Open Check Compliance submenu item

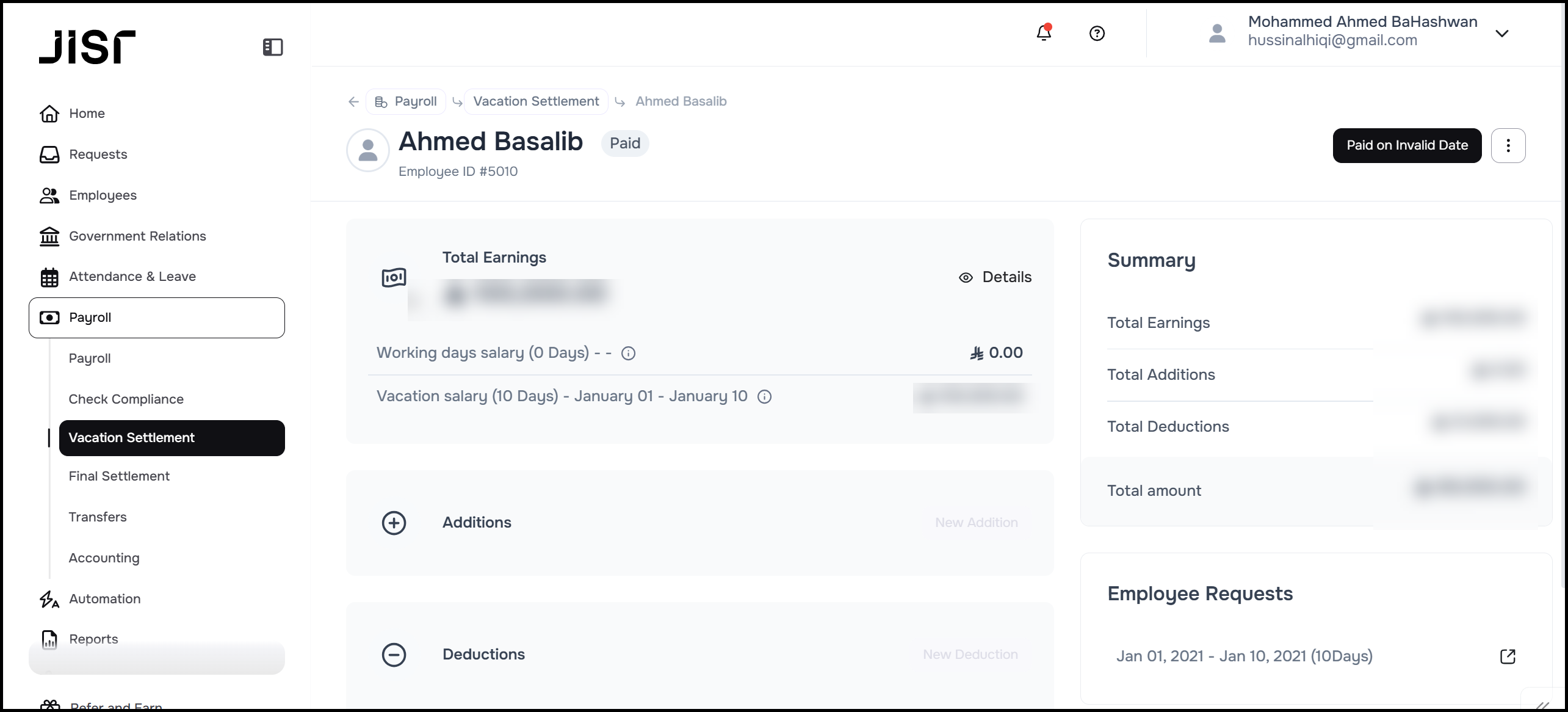tap(126, 399)
